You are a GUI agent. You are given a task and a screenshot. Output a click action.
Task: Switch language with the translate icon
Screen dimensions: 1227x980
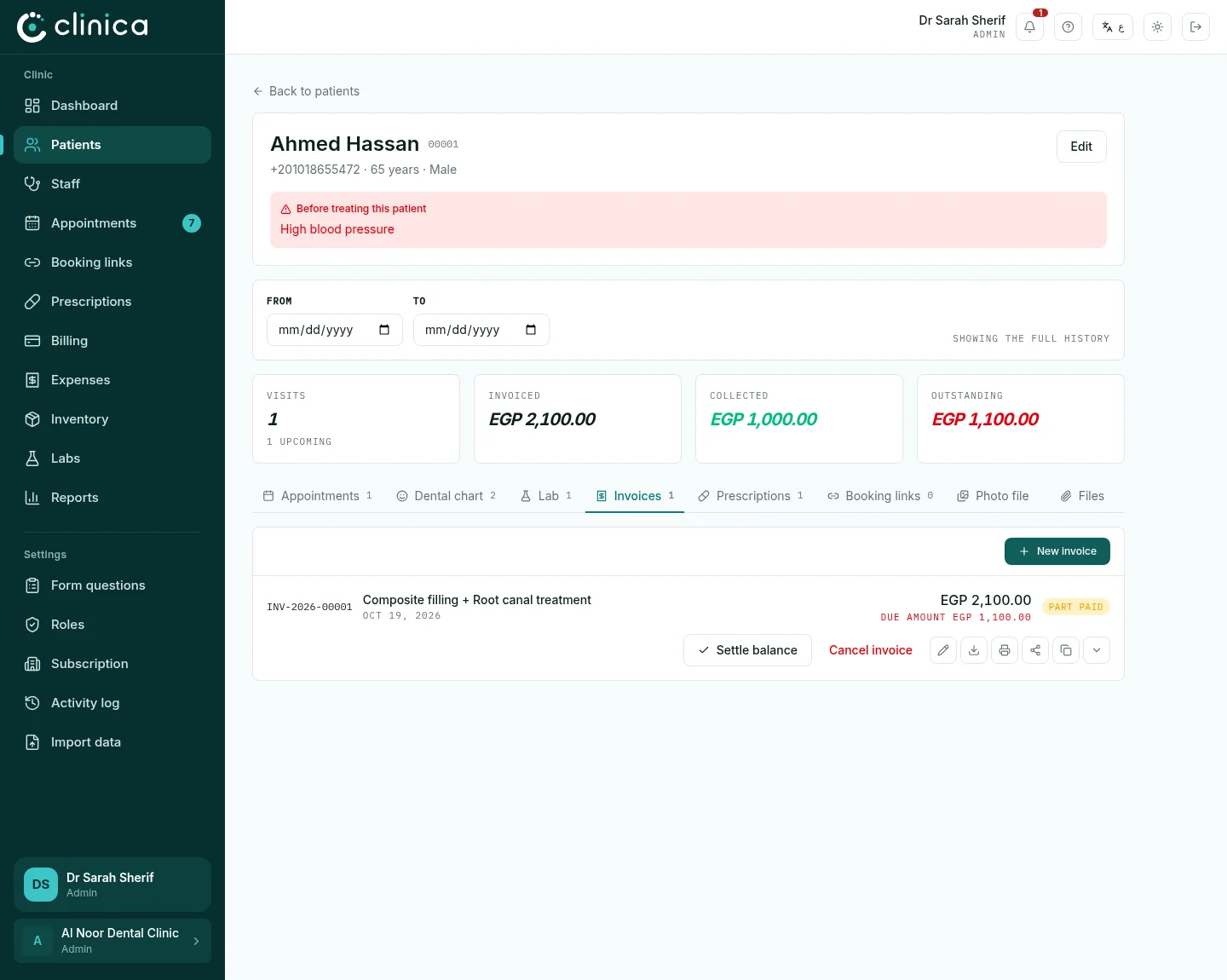pos(1113,27)
